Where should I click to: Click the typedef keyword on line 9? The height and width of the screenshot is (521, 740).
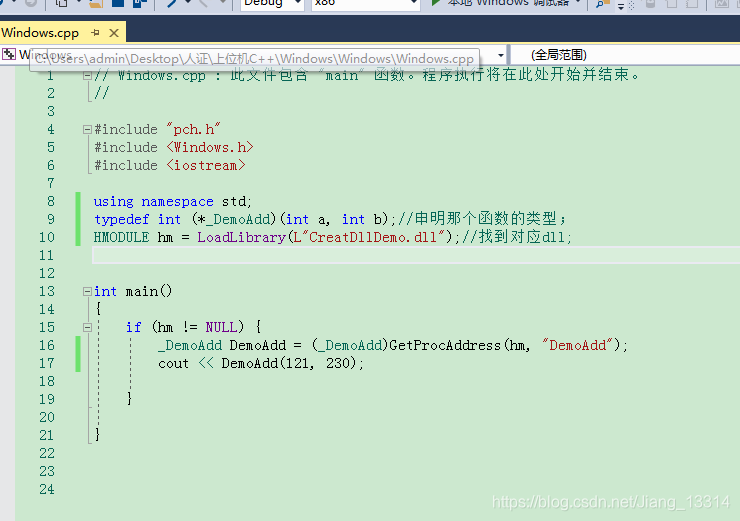click(121, 219)
